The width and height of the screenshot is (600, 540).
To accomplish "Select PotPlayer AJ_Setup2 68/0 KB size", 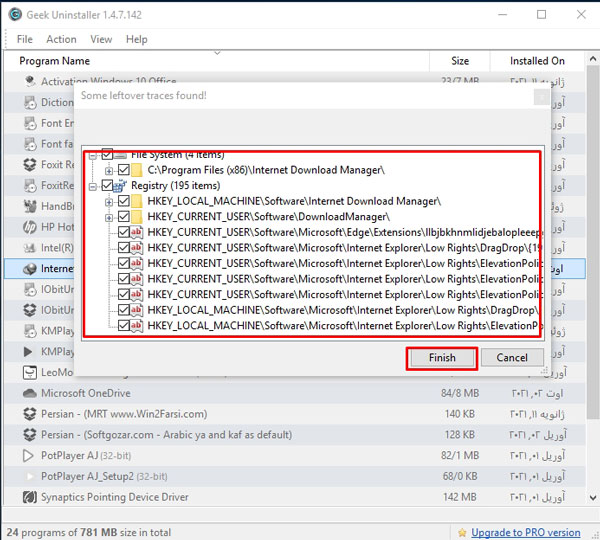I will click(460, 476).
